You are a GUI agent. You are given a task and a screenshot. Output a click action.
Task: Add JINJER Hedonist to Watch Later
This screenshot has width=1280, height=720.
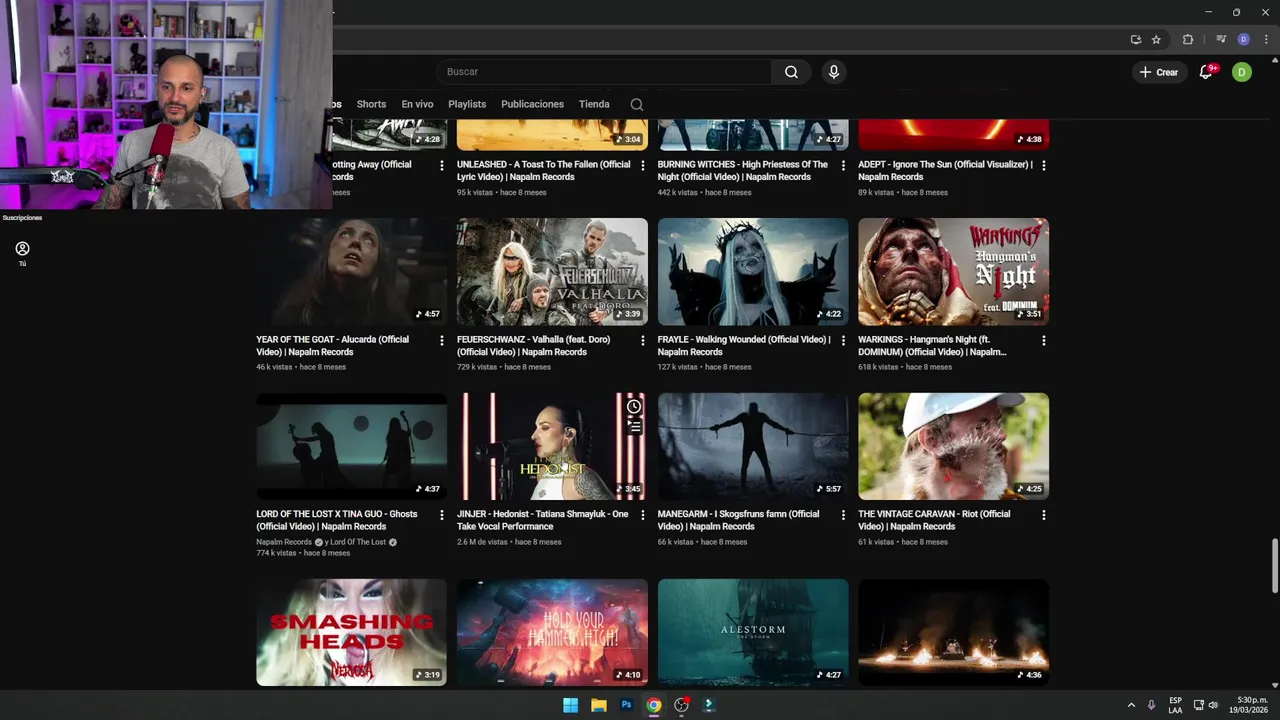(x=634, y=407)
